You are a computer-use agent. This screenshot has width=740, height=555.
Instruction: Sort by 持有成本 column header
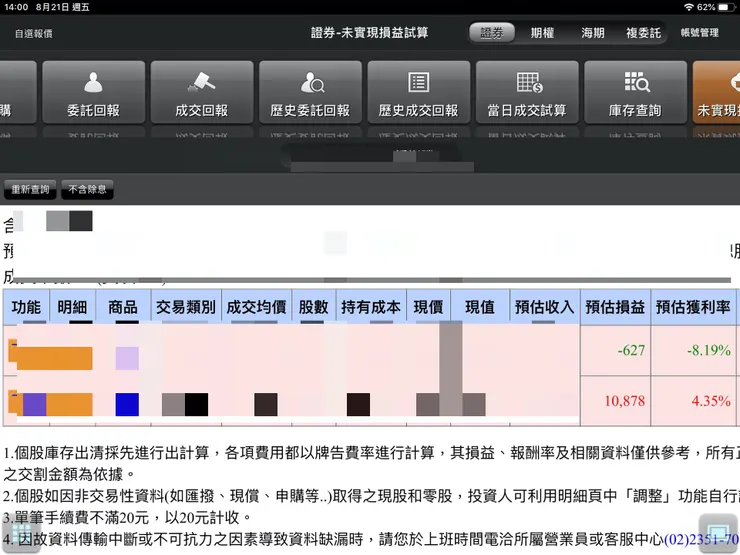click(x=371, y=307)
